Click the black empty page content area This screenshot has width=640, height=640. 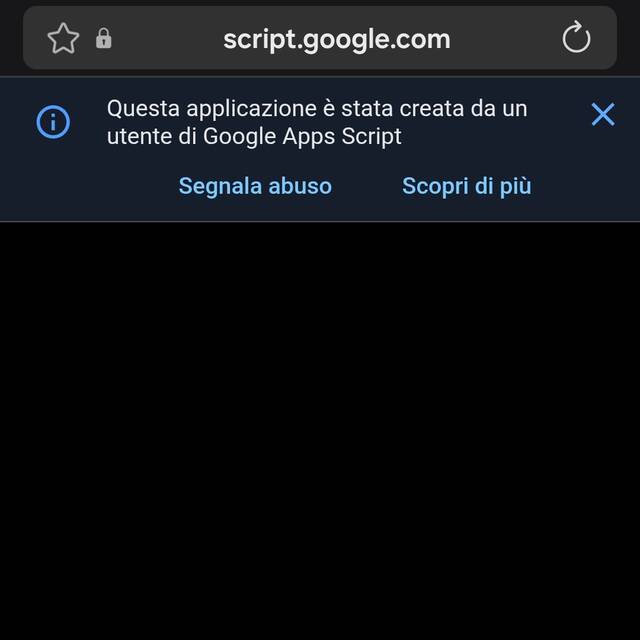(x=320, y=430)
